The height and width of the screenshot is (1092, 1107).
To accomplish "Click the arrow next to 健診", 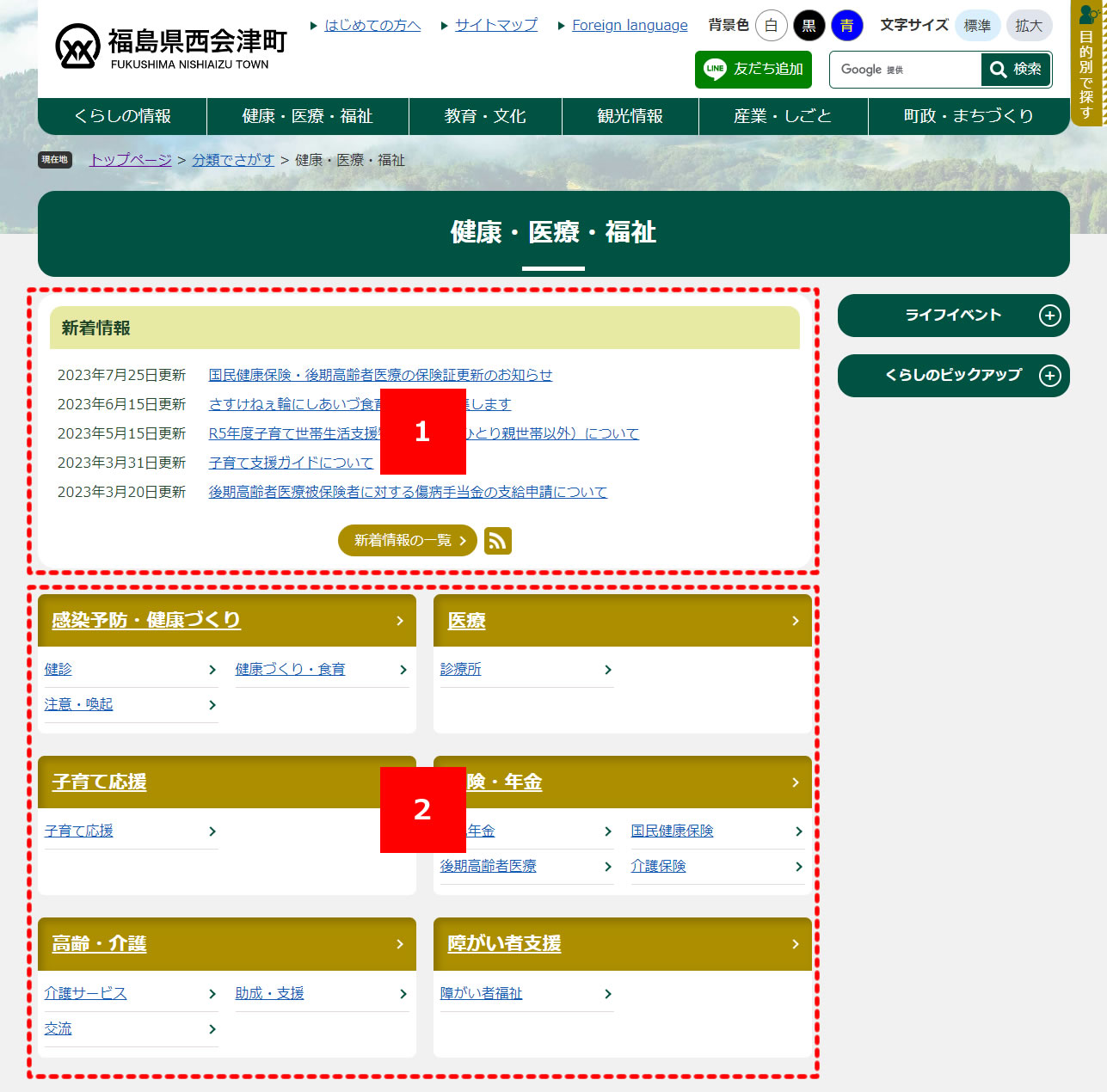I will [212, 670].
